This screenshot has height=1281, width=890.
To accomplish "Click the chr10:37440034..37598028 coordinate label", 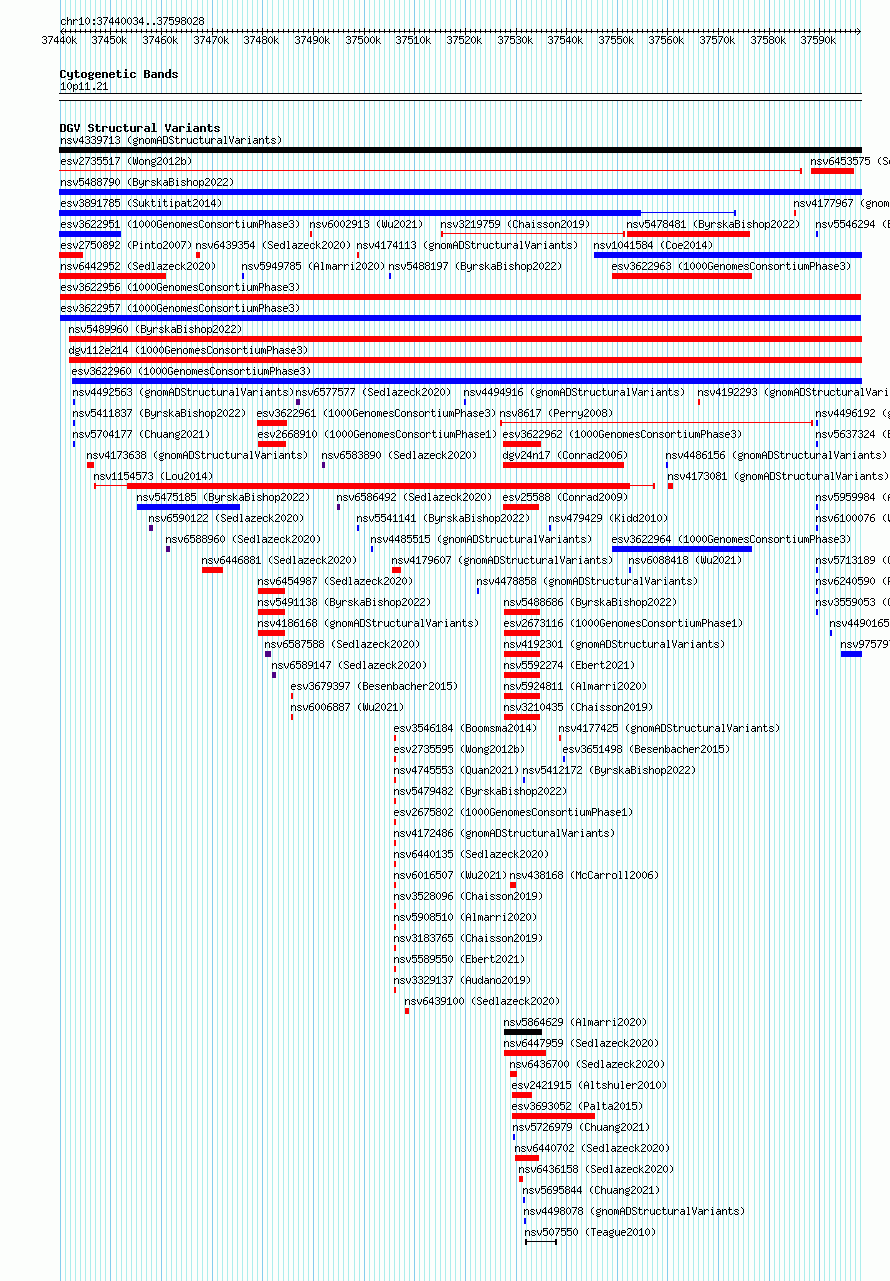I will click(x=132, y=21).
